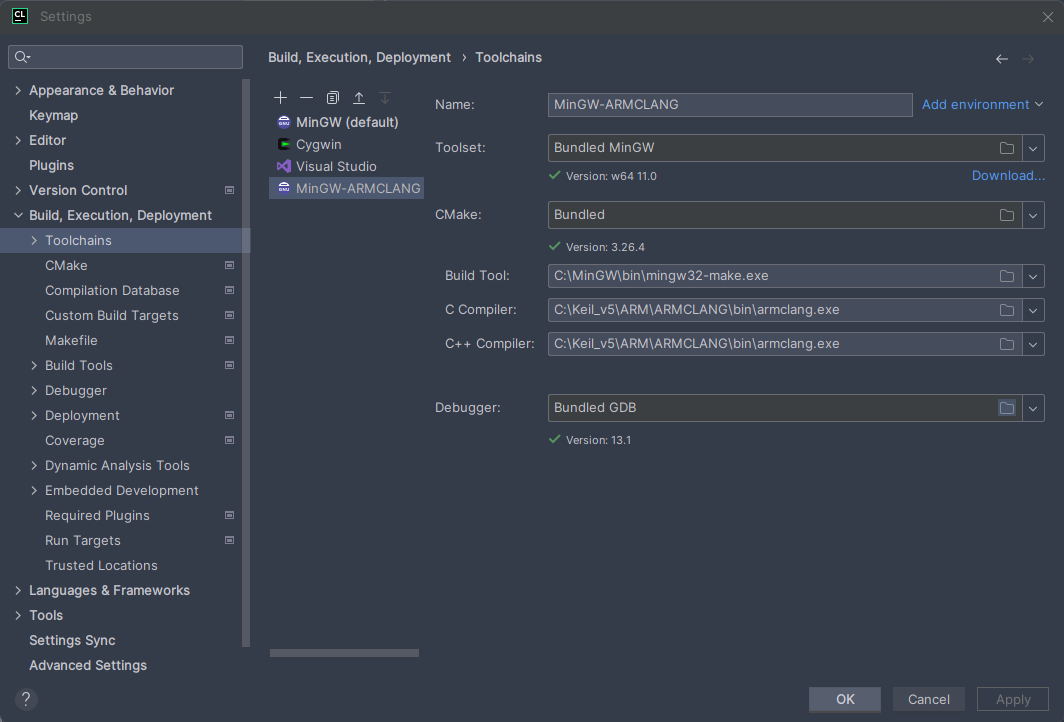Select MinGW-ARMCLANG toolchain entry
The image size is (1064, 722).
pos(346,188)
